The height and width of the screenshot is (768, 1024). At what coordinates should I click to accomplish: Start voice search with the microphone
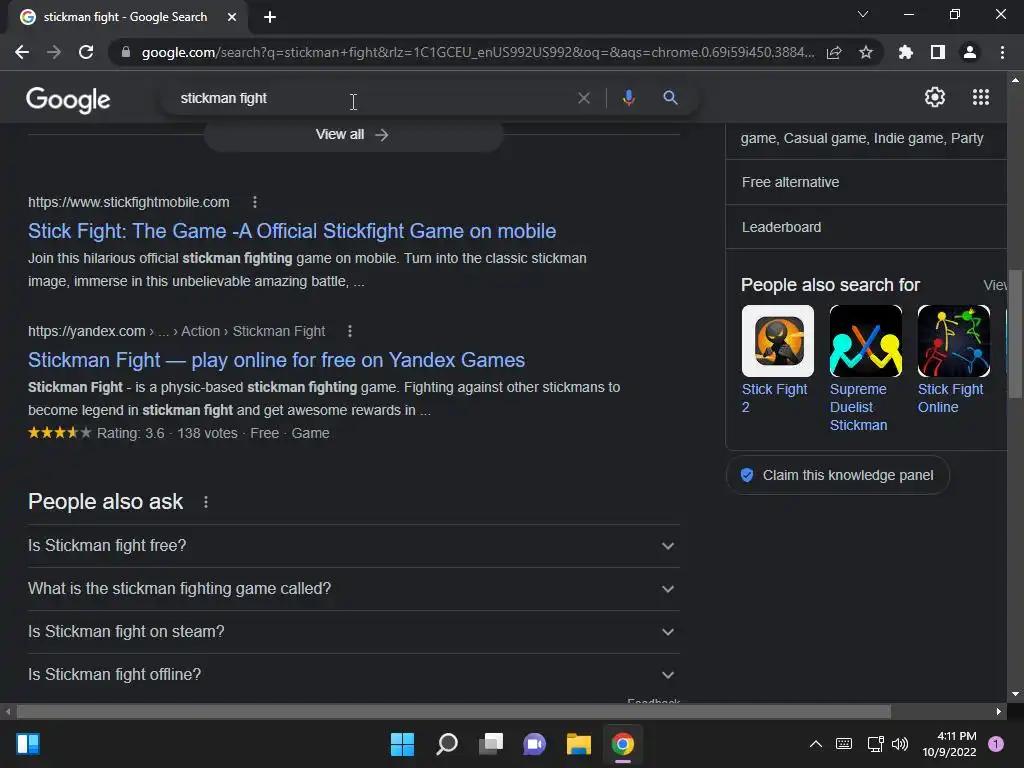(x=628, y=98)
